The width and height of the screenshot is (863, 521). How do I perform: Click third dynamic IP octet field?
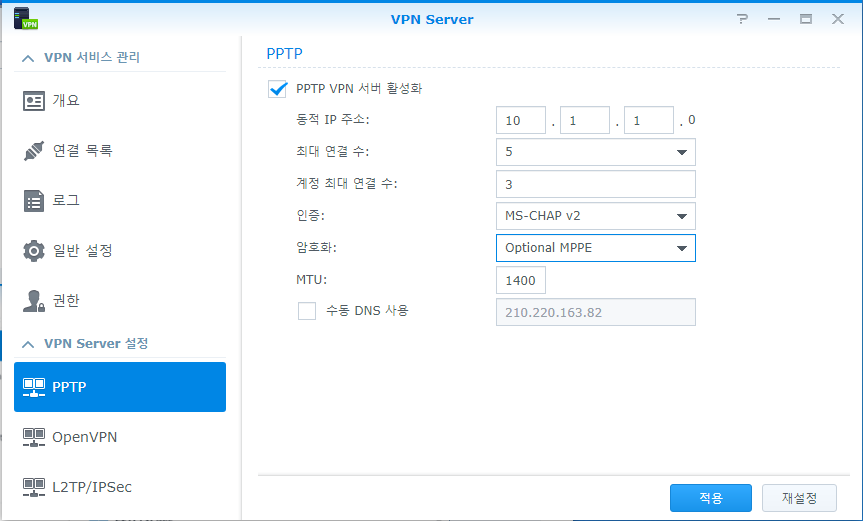click(x=648, y=120)
